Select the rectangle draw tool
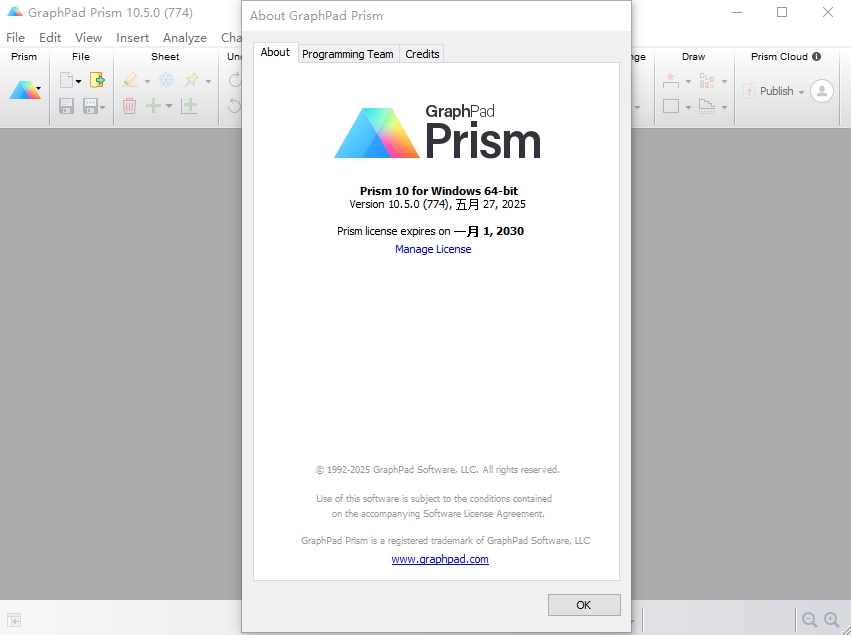This screenshot has width=851, height=635. click(671, 106)
